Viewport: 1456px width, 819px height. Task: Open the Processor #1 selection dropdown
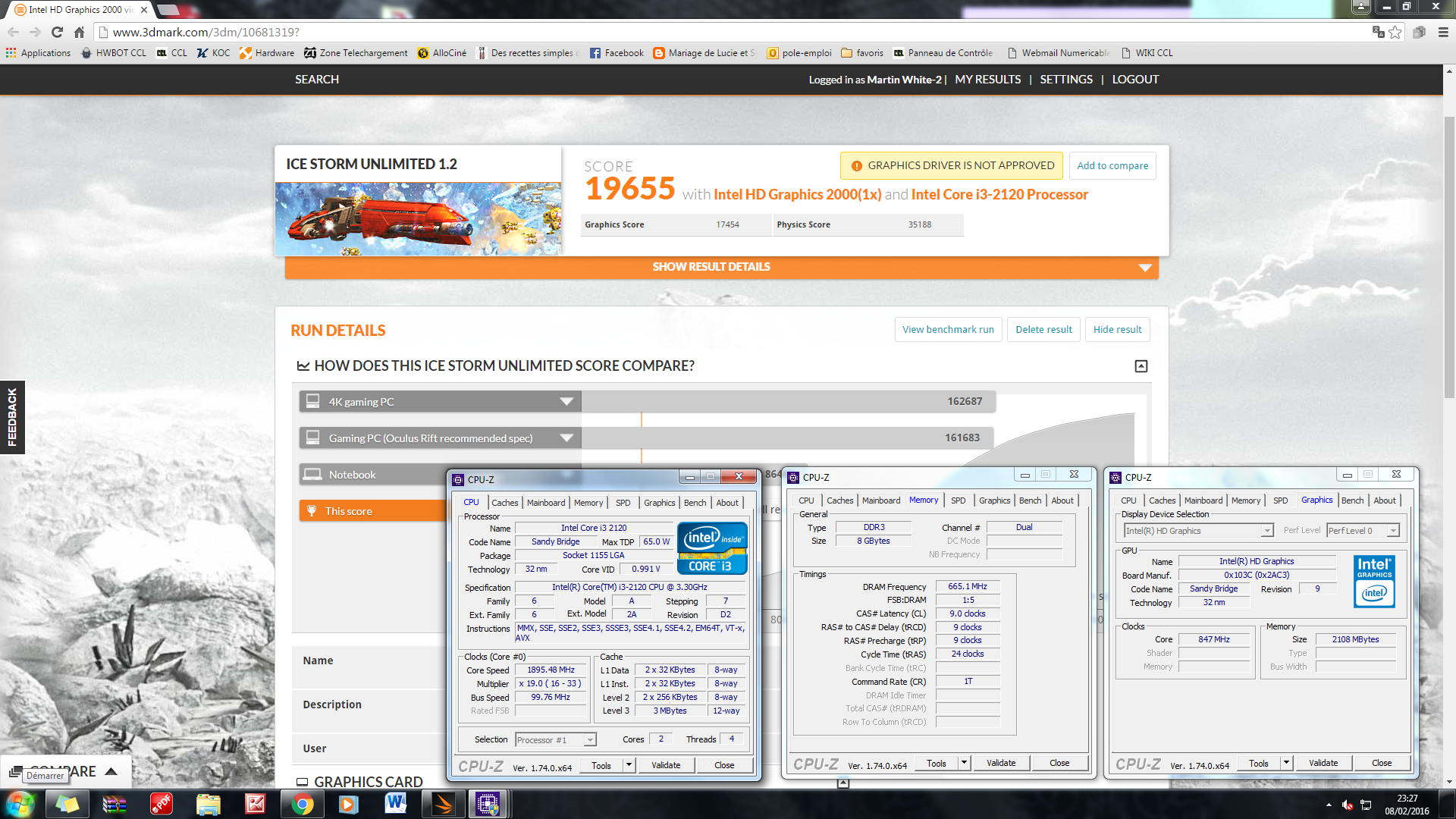pyautogui.click(x=556, y=740)
